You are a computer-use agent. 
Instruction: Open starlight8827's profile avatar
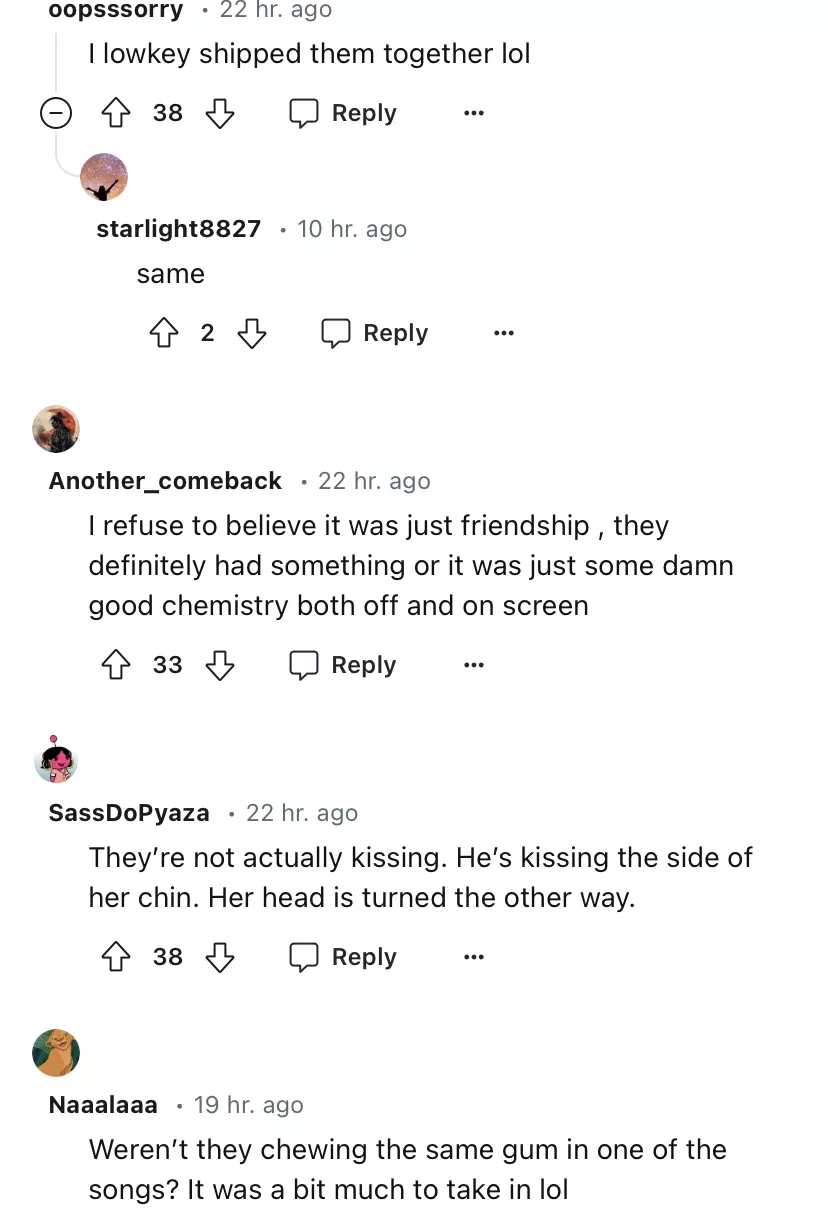pyautogui.click(x=104, y=177)
